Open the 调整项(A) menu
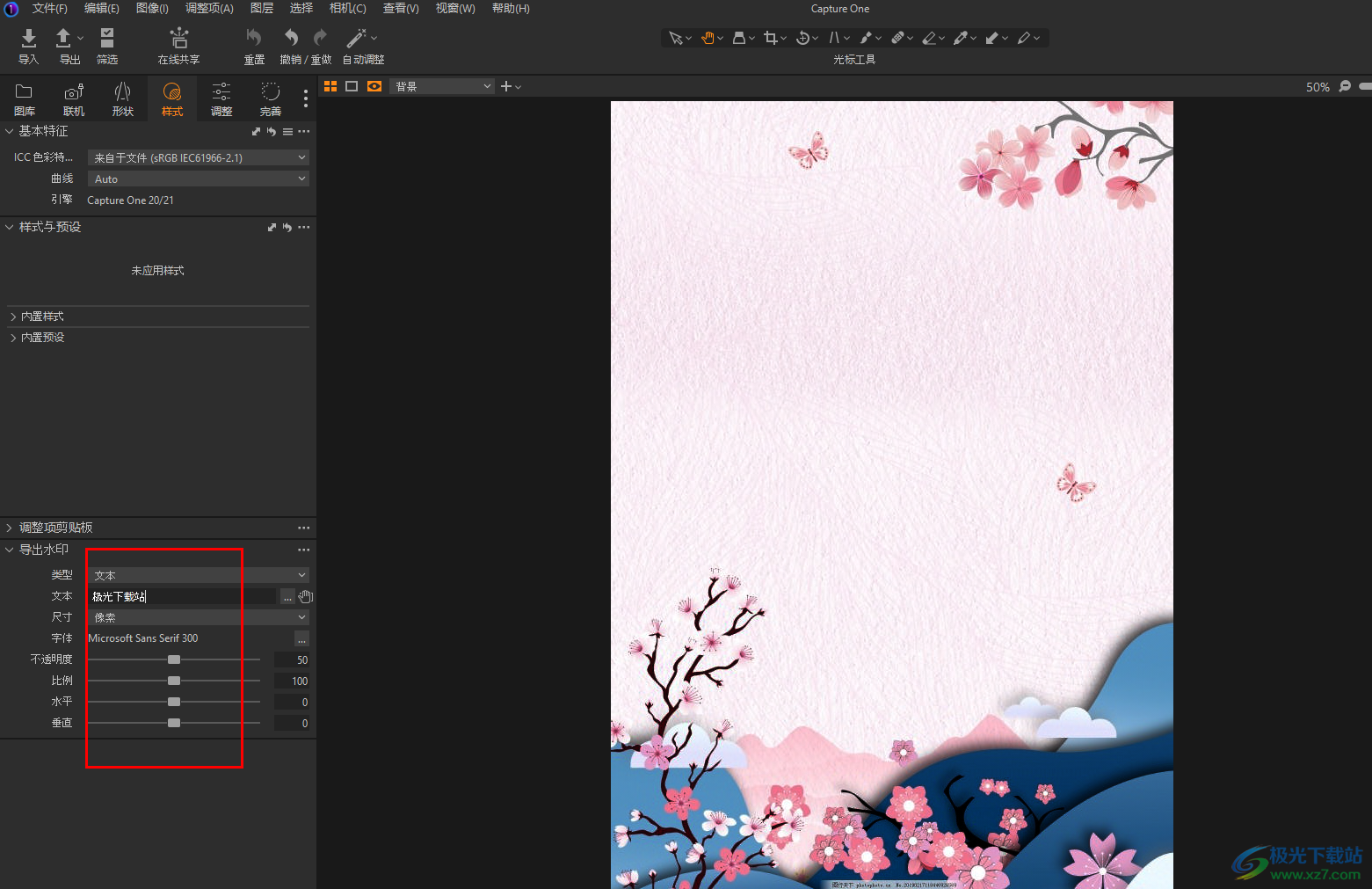Image resolution: width=1372 pixels, height=889 pixels. point(209,9)
